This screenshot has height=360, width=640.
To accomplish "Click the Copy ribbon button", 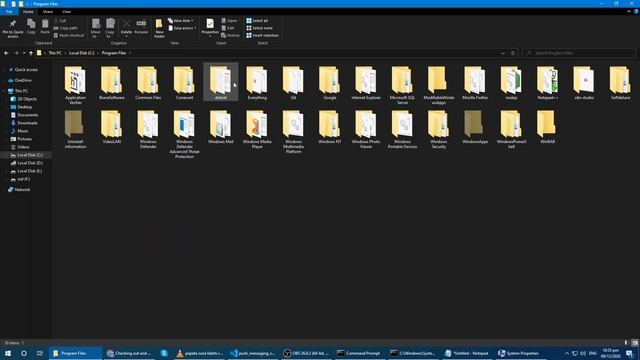I will 31,27.
